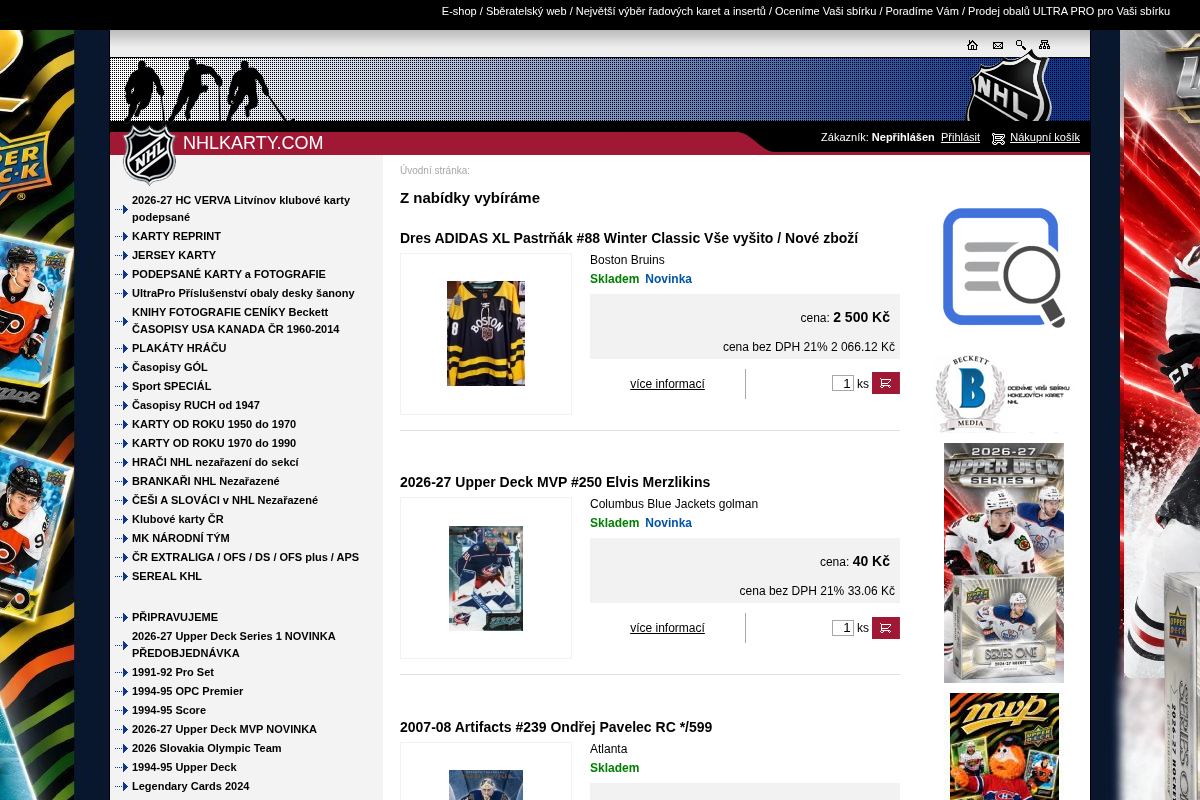Open PŘIPRAVUJEME section
This screenshot has width=1200, height=800.
[175, 617]
